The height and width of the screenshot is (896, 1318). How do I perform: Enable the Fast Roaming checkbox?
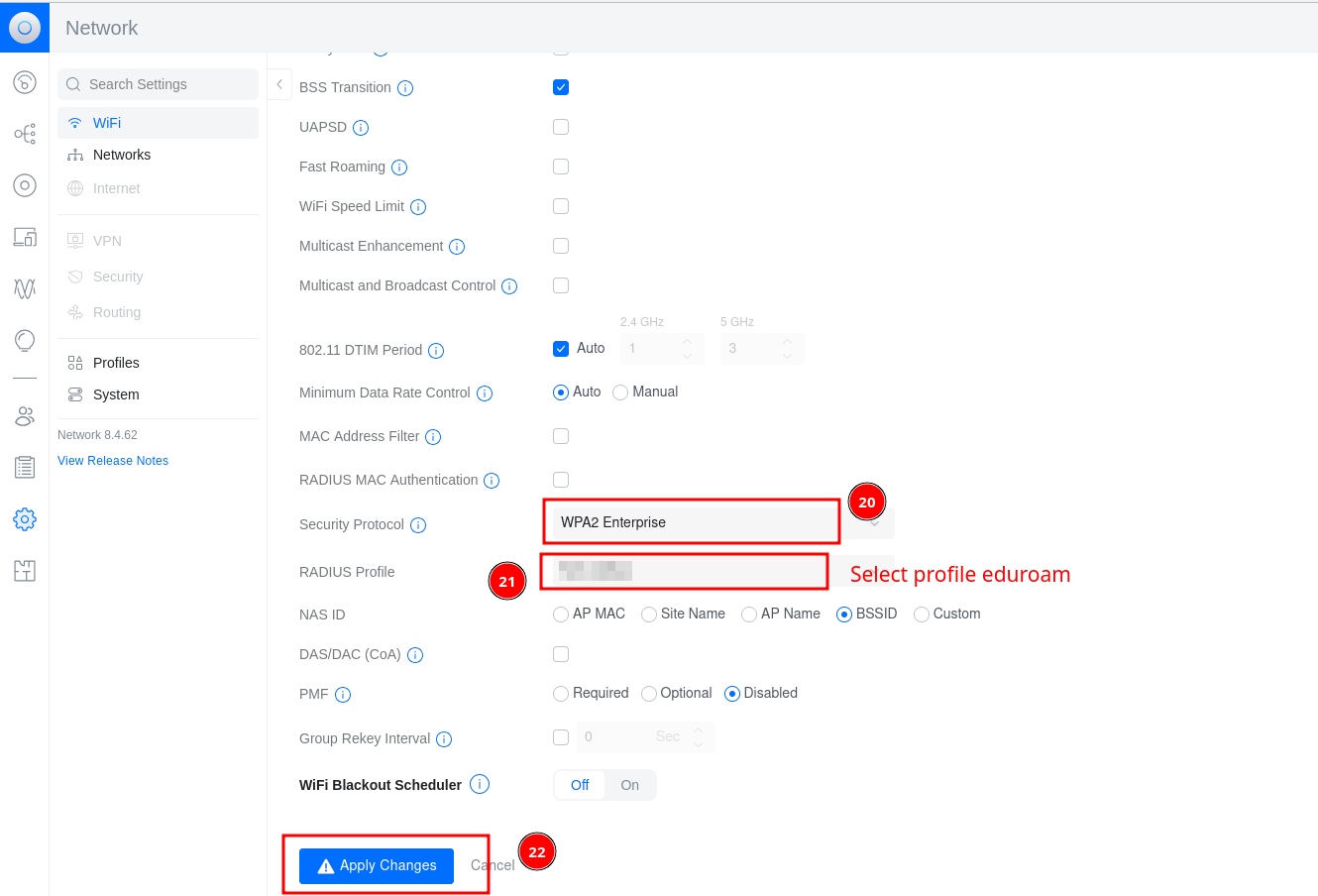[561, 167]
